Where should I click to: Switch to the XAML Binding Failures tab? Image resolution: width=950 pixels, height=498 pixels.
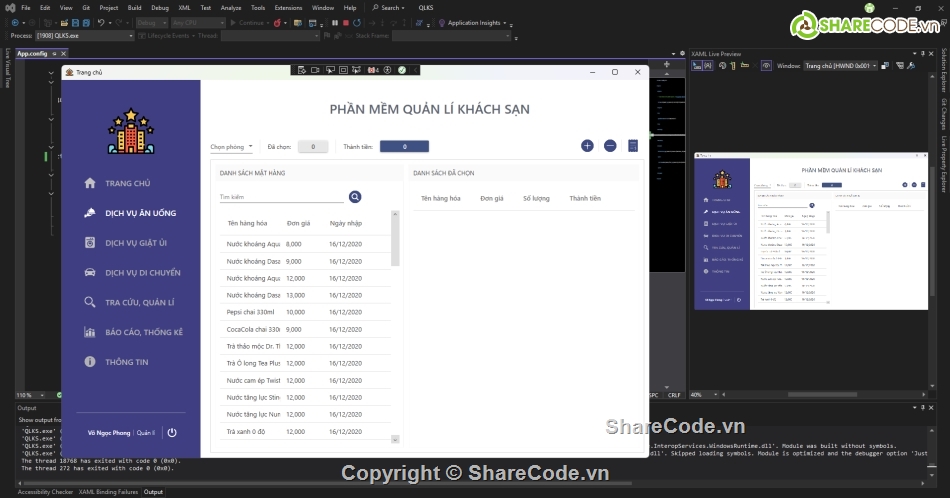(x=107, y=492)
